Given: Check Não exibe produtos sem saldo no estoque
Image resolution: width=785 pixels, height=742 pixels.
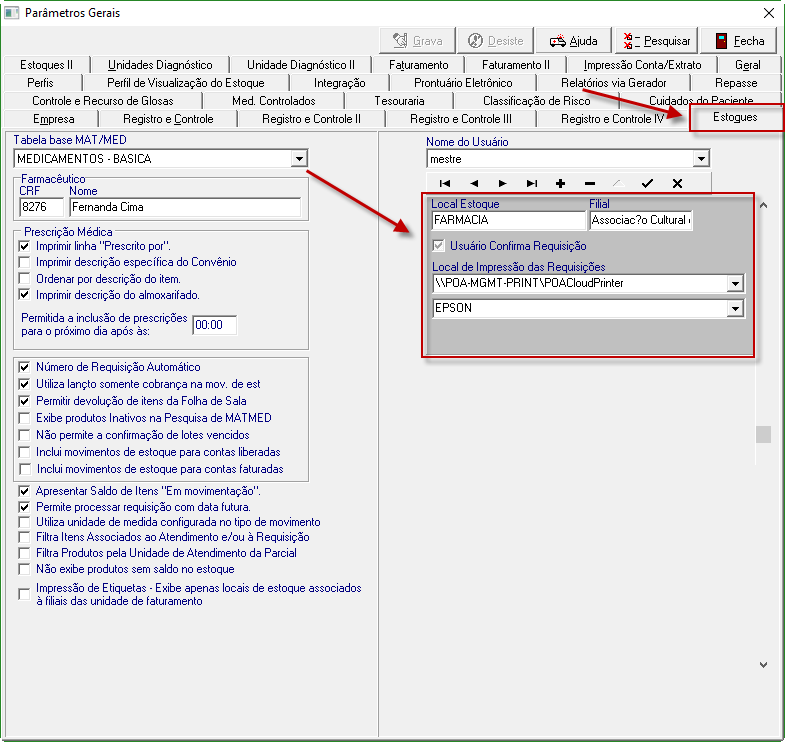Looking at the screenshot, I should click(x=24, y=569).
